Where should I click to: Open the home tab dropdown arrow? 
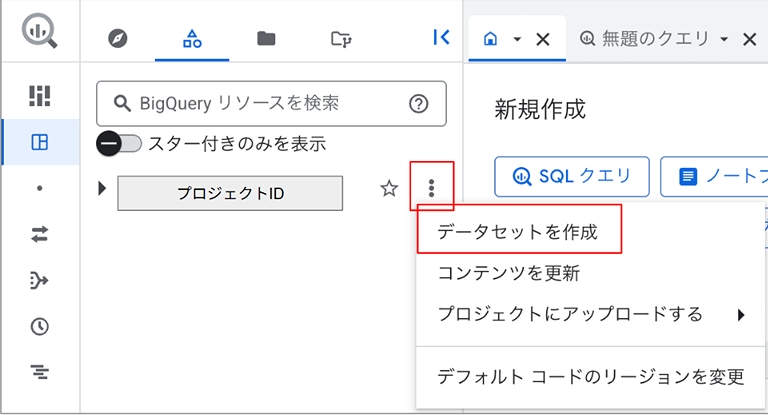point(517,39)
